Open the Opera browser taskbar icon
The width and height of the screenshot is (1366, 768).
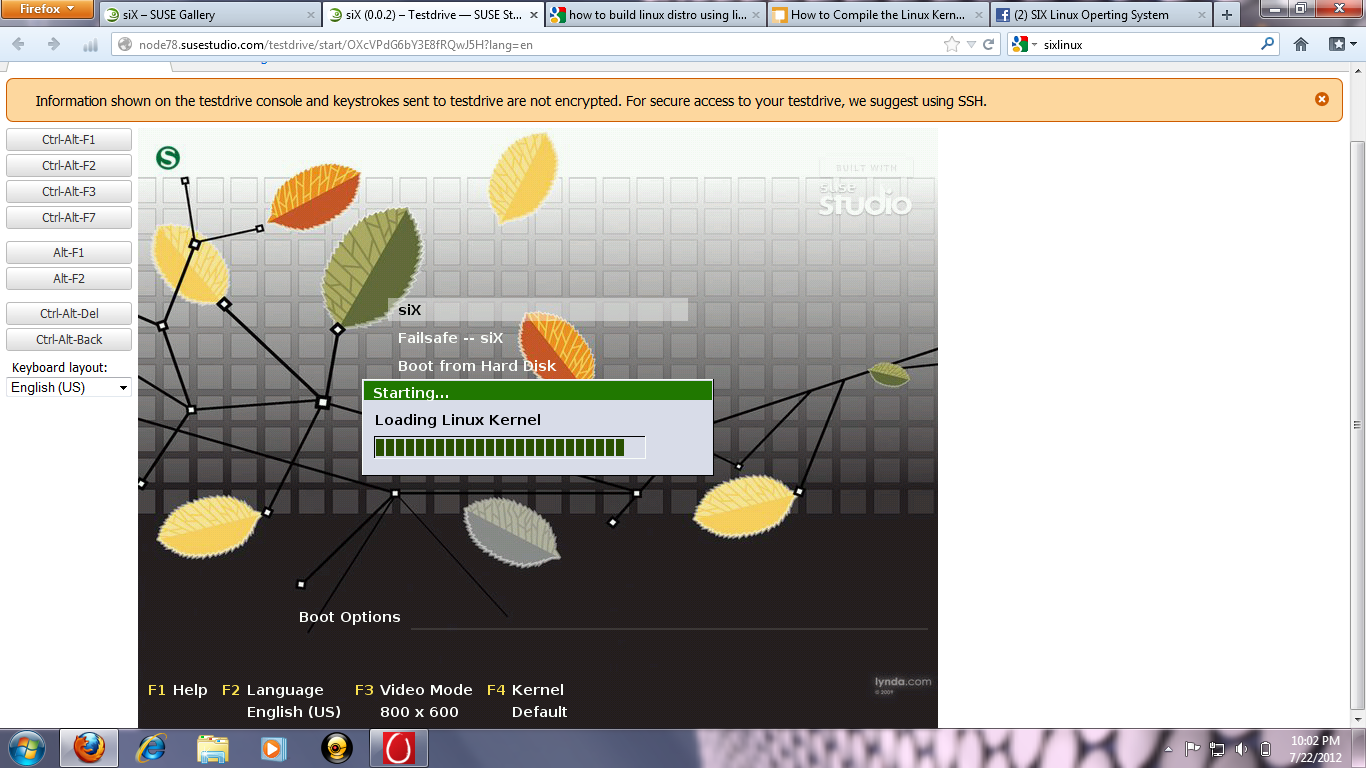399,748
